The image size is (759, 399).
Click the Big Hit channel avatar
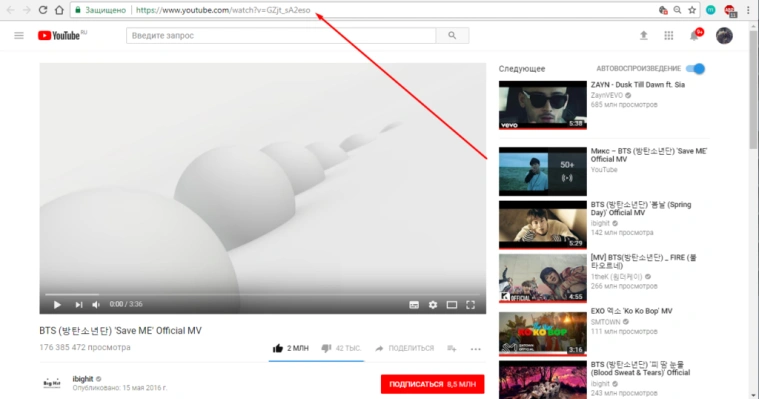pyautogui.click(x=52, y=384)
